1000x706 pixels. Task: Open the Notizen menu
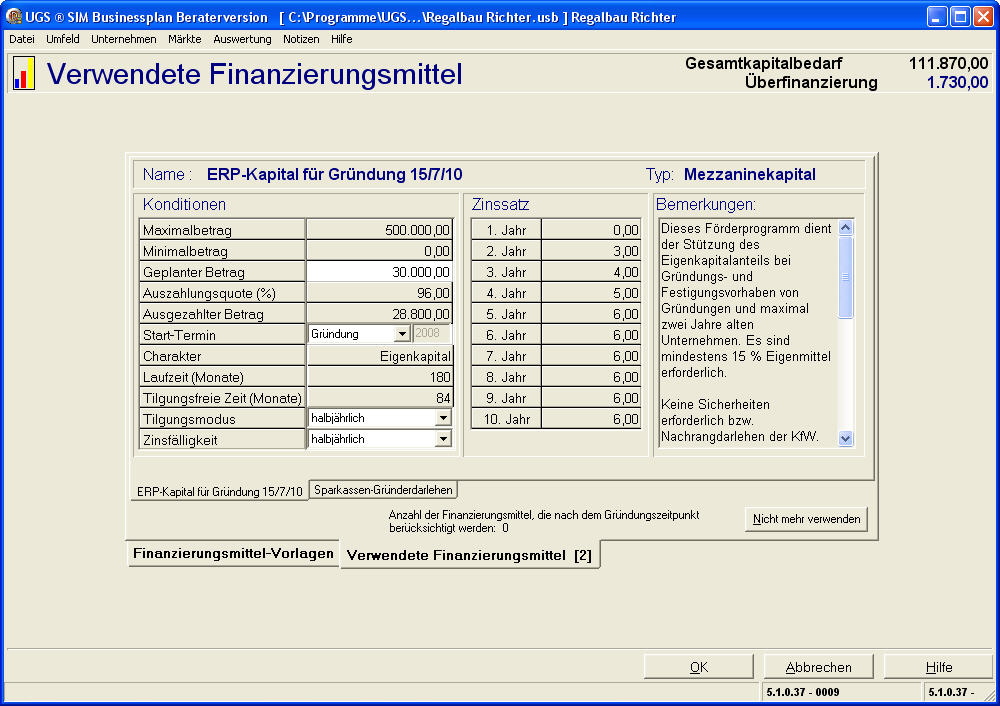coord(301,39)
